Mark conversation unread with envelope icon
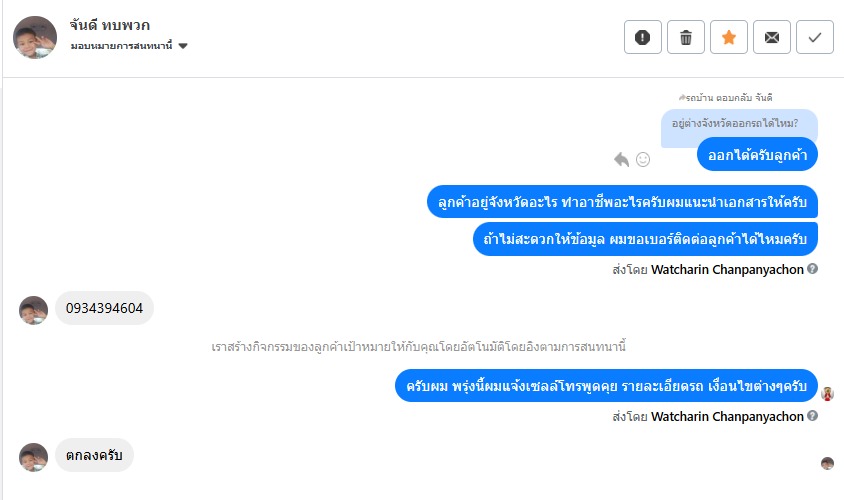 pos(772,38)
